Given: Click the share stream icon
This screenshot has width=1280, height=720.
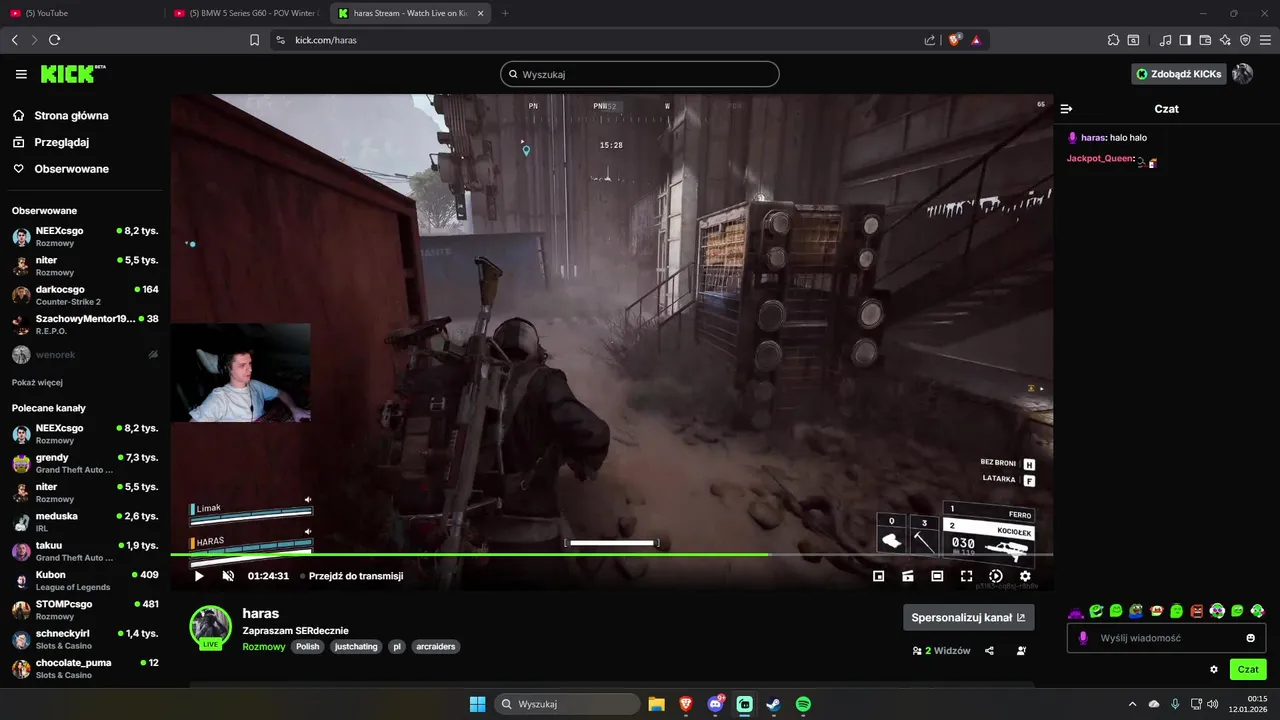Looking at the screenshot, I should 989,651.
